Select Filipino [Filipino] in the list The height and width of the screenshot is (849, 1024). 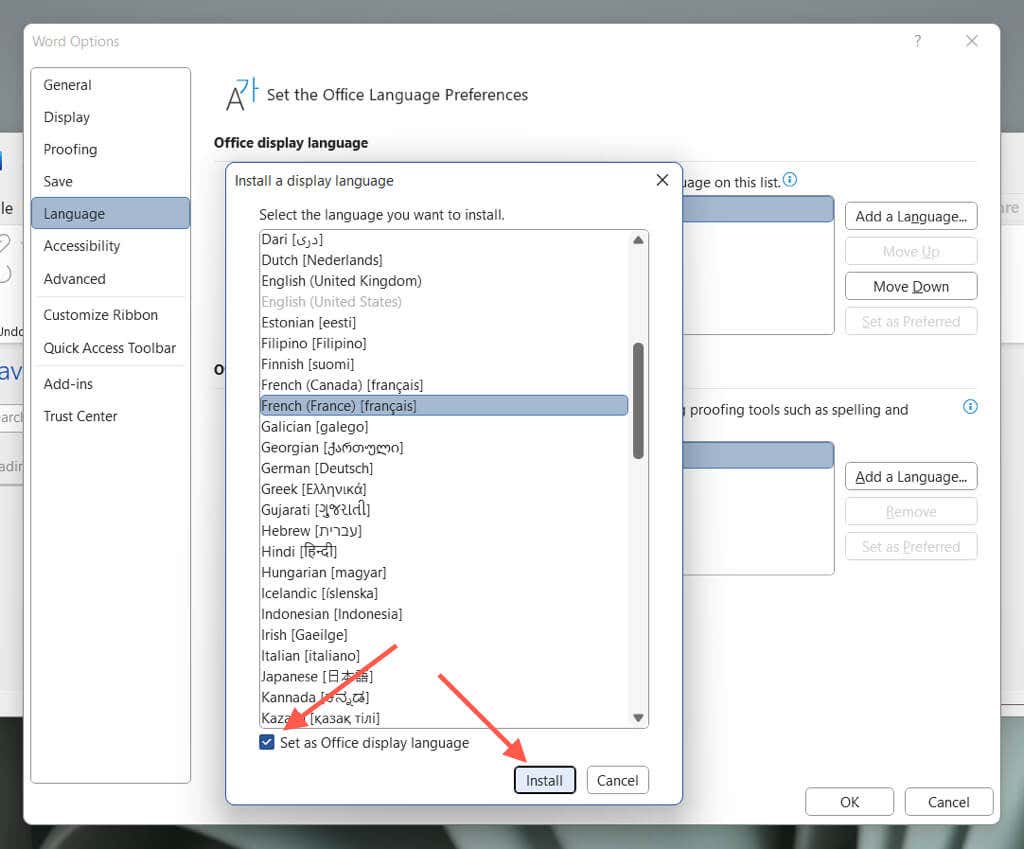(444, 344)
